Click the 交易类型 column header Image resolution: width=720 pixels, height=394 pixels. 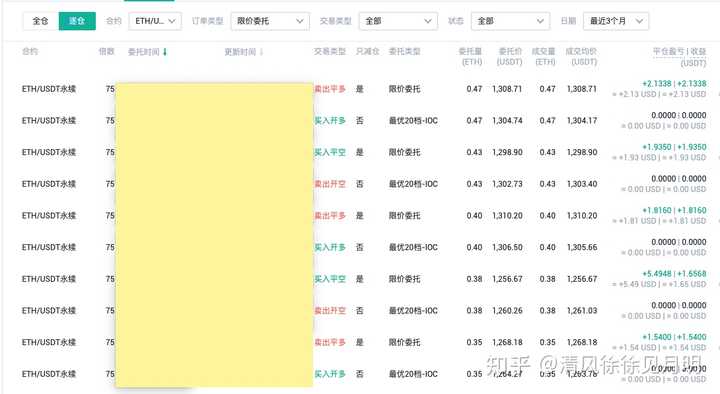(x=330, y=51)
